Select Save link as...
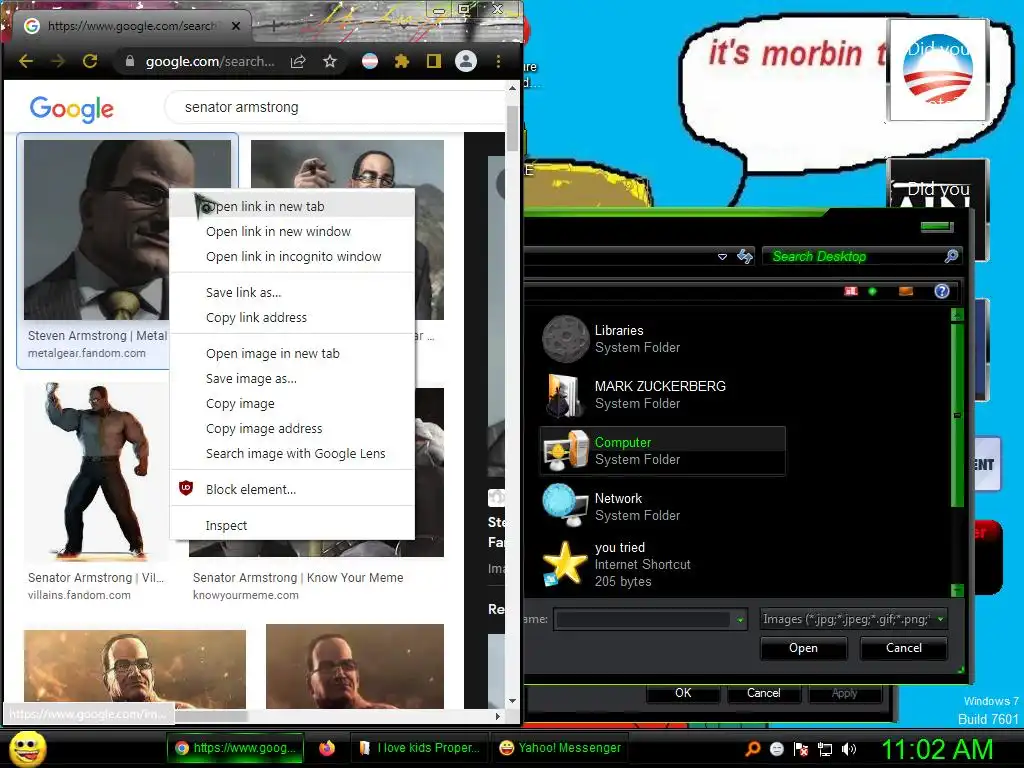Viewport: 1024px width, 768px height. 292,293
